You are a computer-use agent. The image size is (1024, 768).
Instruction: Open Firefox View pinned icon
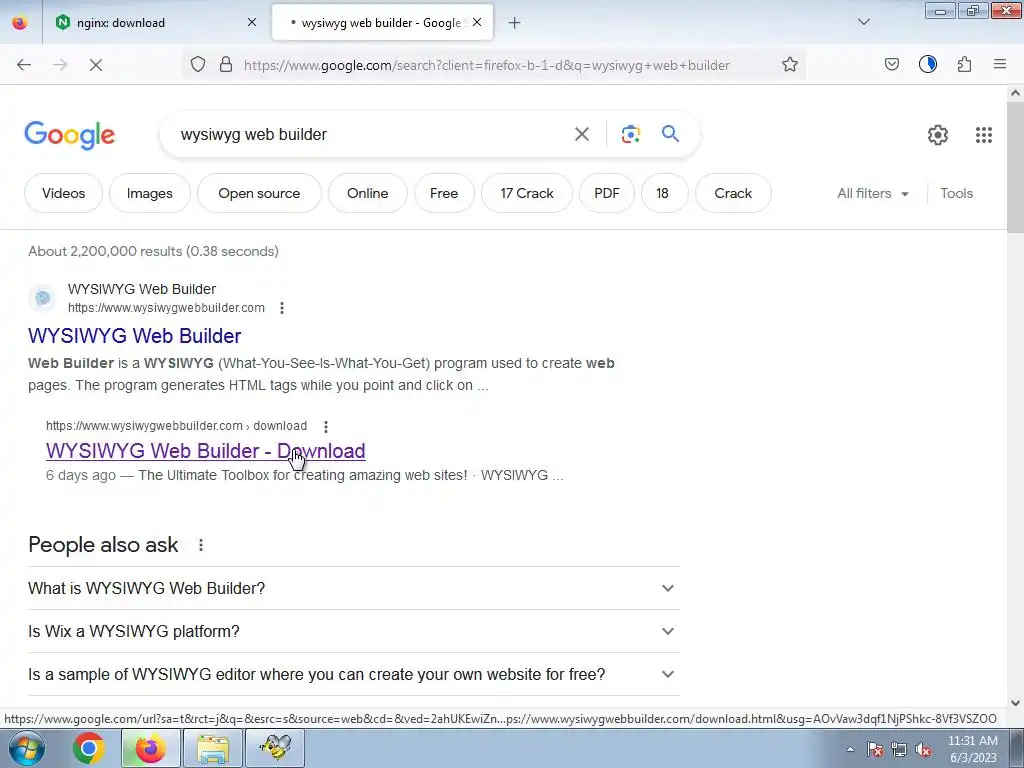point(20,23)
